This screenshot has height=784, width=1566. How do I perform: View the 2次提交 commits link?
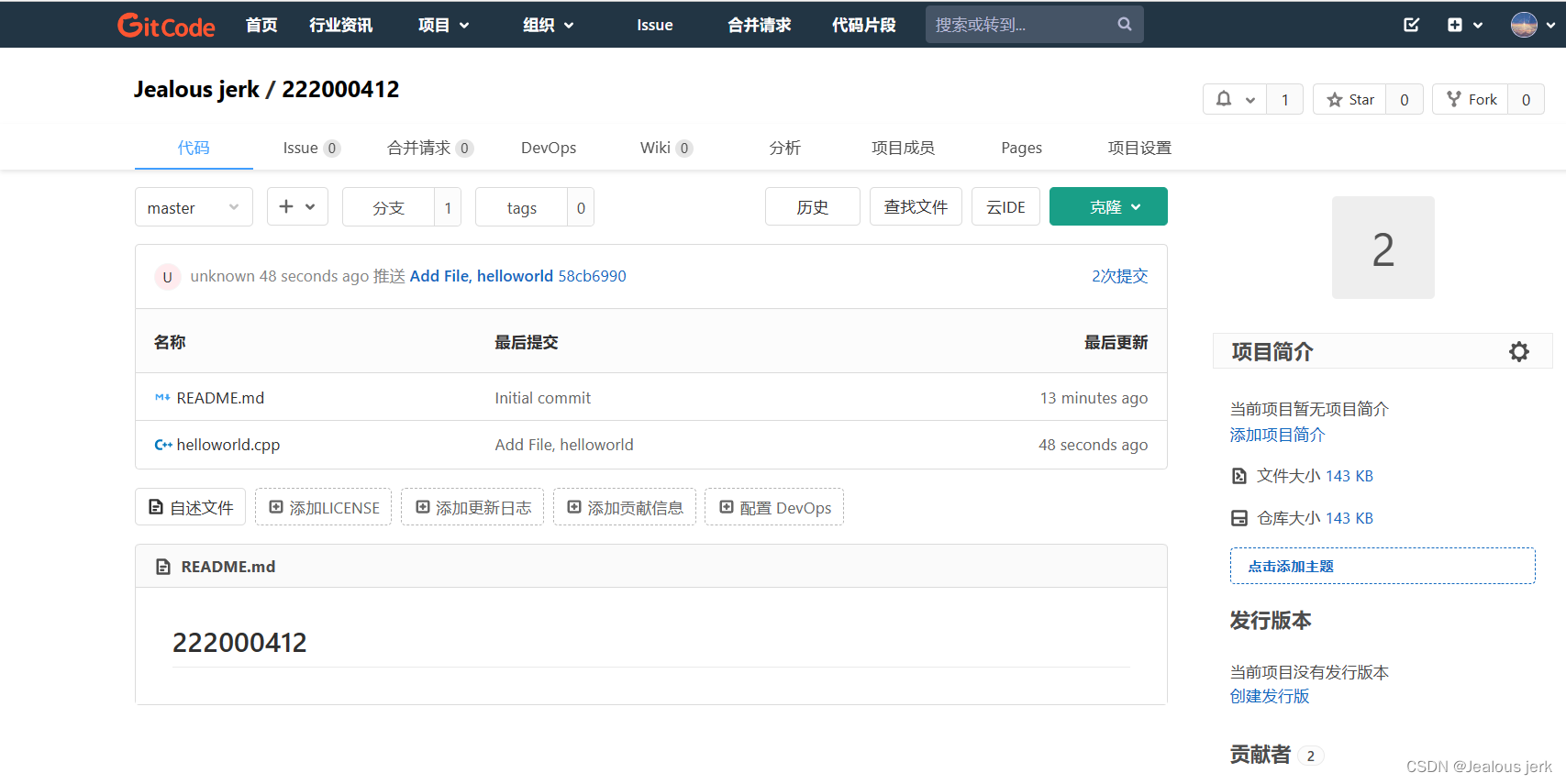pos(1119,276)
